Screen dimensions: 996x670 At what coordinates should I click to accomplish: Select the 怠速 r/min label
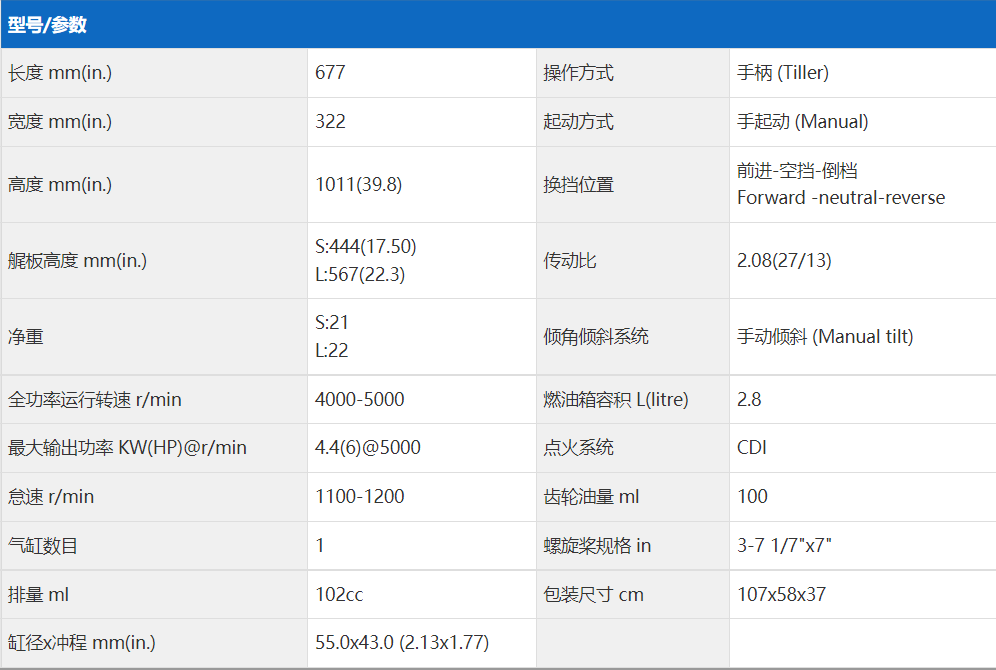[51, 497]
